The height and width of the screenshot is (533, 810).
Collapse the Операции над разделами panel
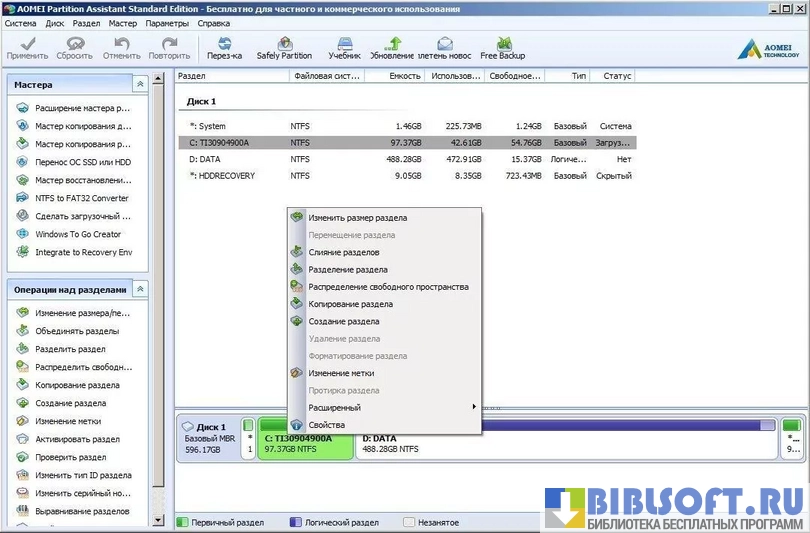pyautogui.click(x=140, y=289)
